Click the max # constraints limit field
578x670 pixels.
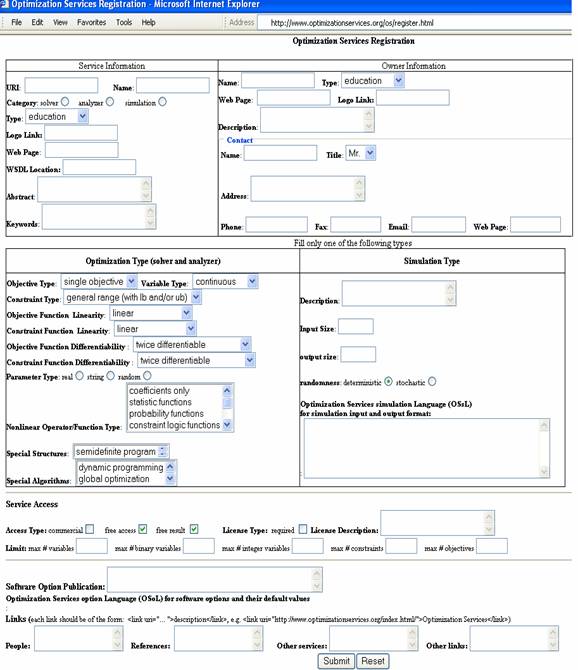pyautogui.click(x=401, y=547)
